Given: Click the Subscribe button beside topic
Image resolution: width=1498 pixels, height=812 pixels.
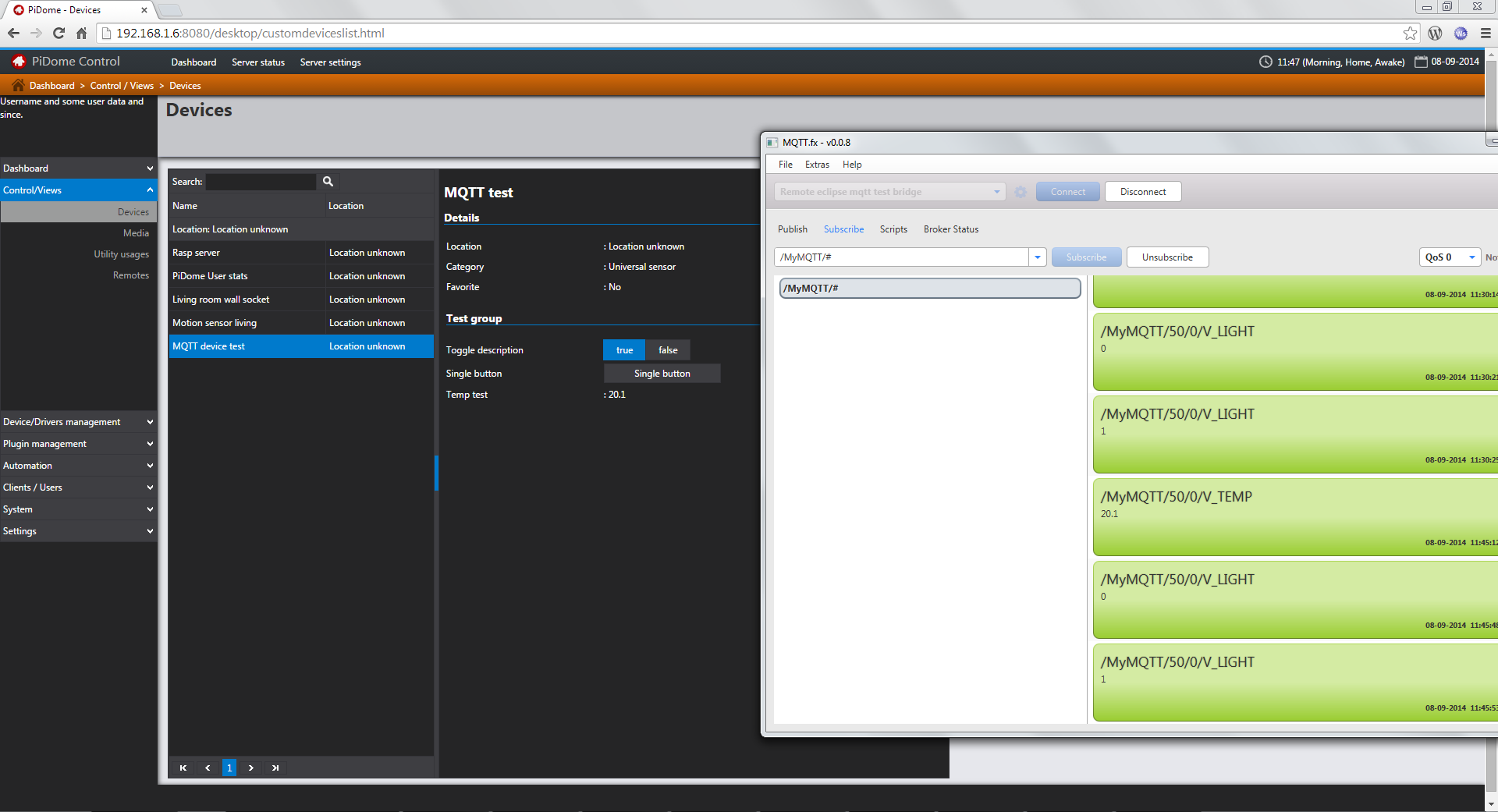Looking at the screenshot, I should (x=1086, y=257).
